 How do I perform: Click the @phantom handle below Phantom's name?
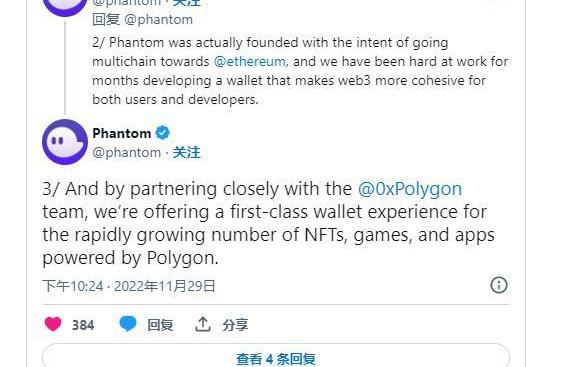coord(127,153)
